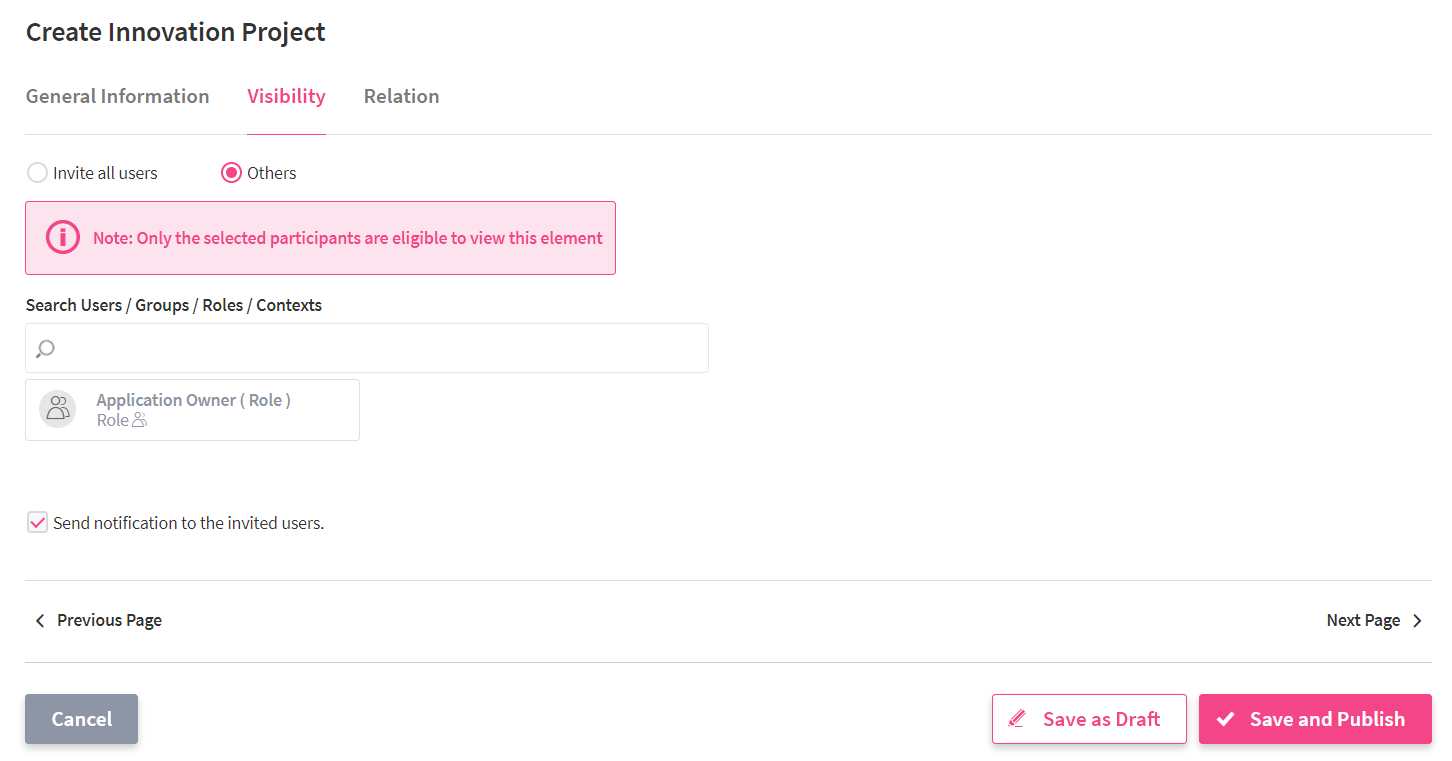Click the Save and Publish button
Viewport: 1452px width, 761px height.
point(1315,719)
